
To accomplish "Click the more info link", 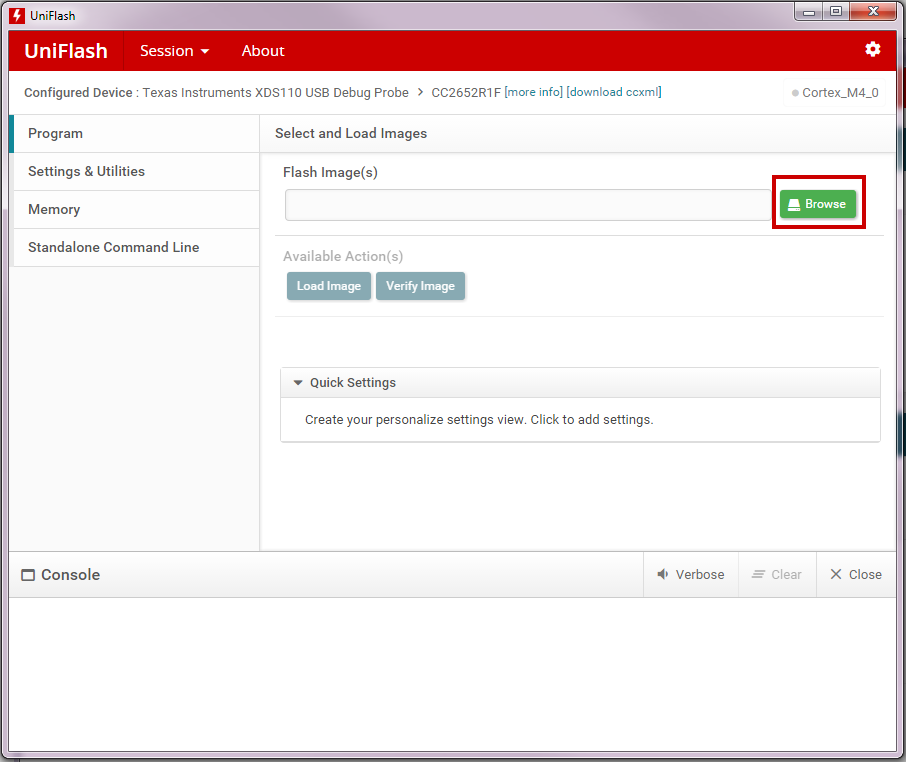I will 533,93.
